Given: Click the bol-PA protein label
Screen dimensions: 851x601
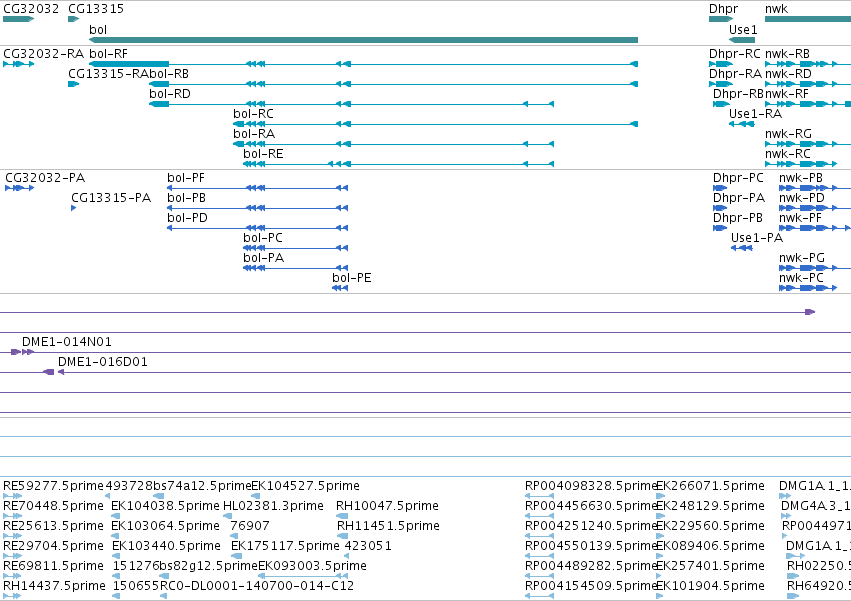Looking at the screenshot, I should (x=264, y=258).
